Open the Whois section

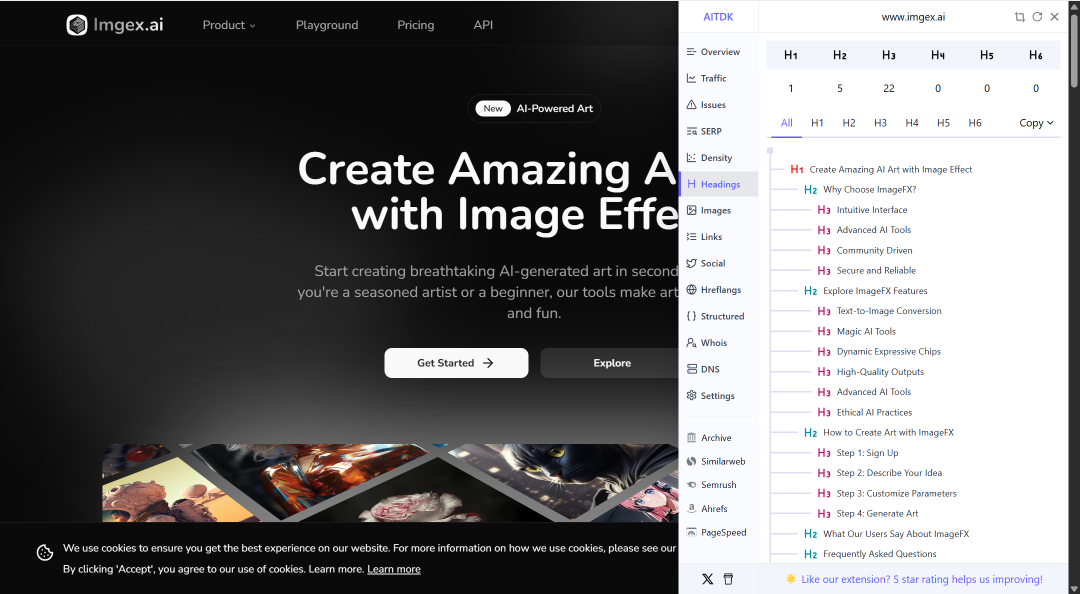[x=718, y=342]
